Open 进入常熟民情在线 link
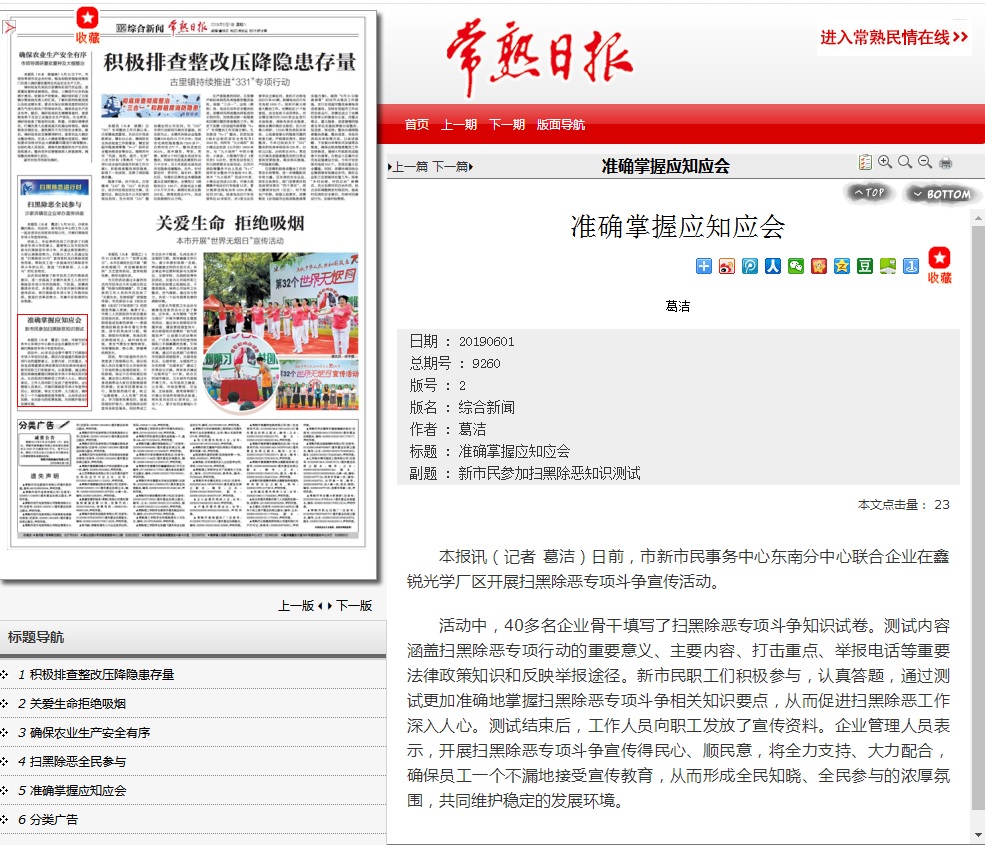The image size is (985, 845). [894, 38]
